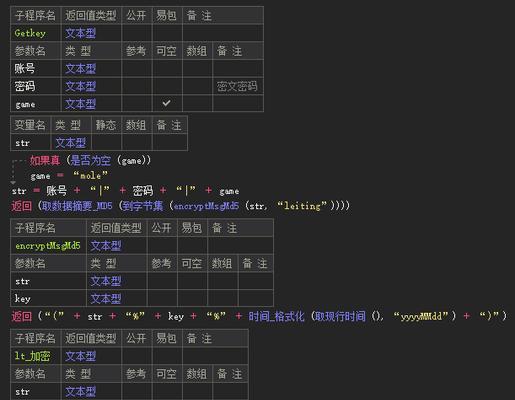Screen dimensions: 515x400
Task: Uncheck the 可空 checkmark for game parameter
Action: point(167,103)
